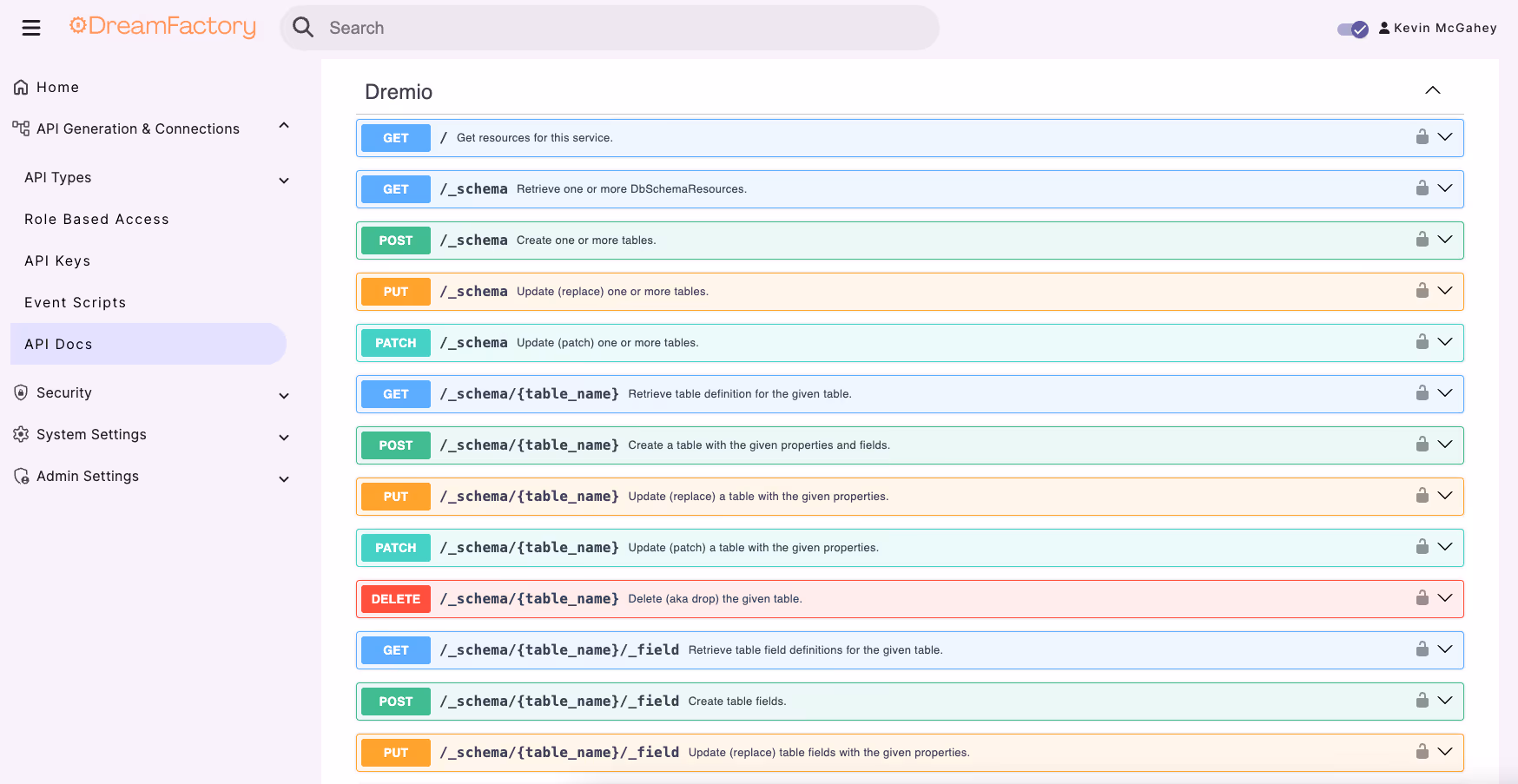
Task: Click lock on Update (patch) a table row
Action: [x=1422, y=546]
